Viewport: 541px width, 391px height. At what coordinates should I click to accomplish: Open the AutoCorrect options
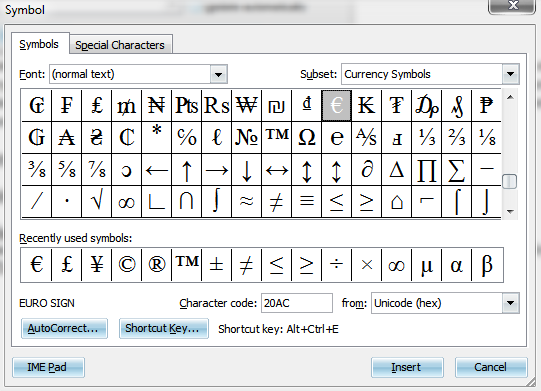click(64, 328)
